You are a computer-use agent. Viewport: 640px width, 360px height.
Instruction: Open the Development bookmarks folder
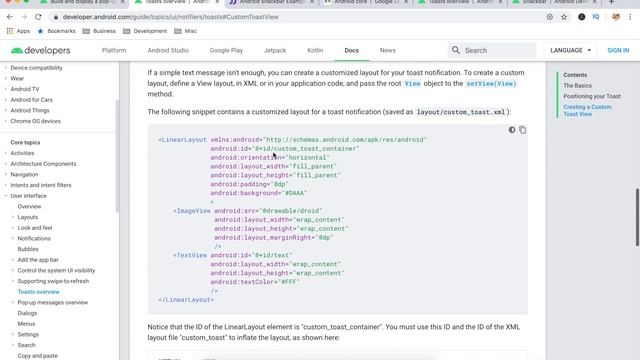[x=145, y=31]
